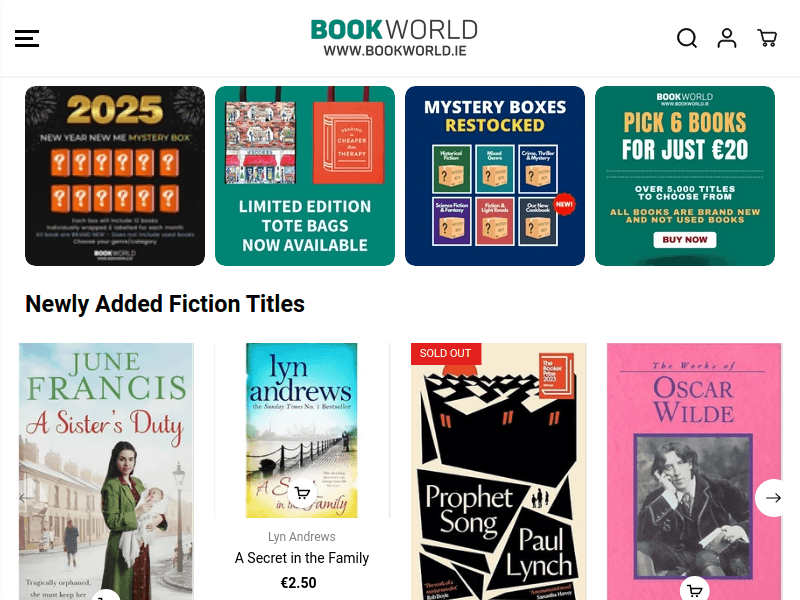This screenshot has width=800, height=600.
Task: Add the Oscar Wilde book to cart
Action: [x=694, y=589]
